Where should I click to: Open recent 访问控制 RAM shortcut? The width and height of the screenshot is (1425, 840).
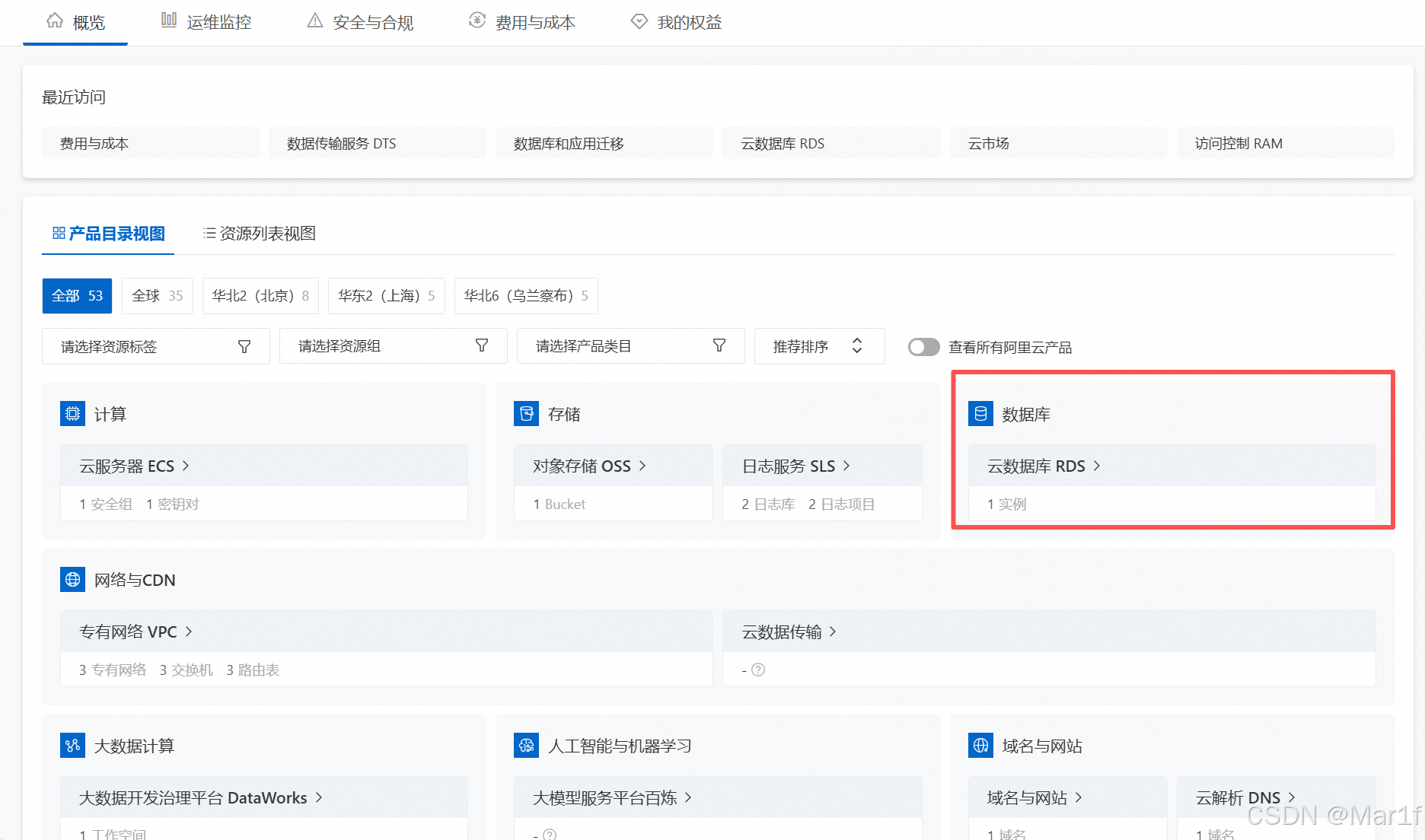click(x=1286, y=143)
